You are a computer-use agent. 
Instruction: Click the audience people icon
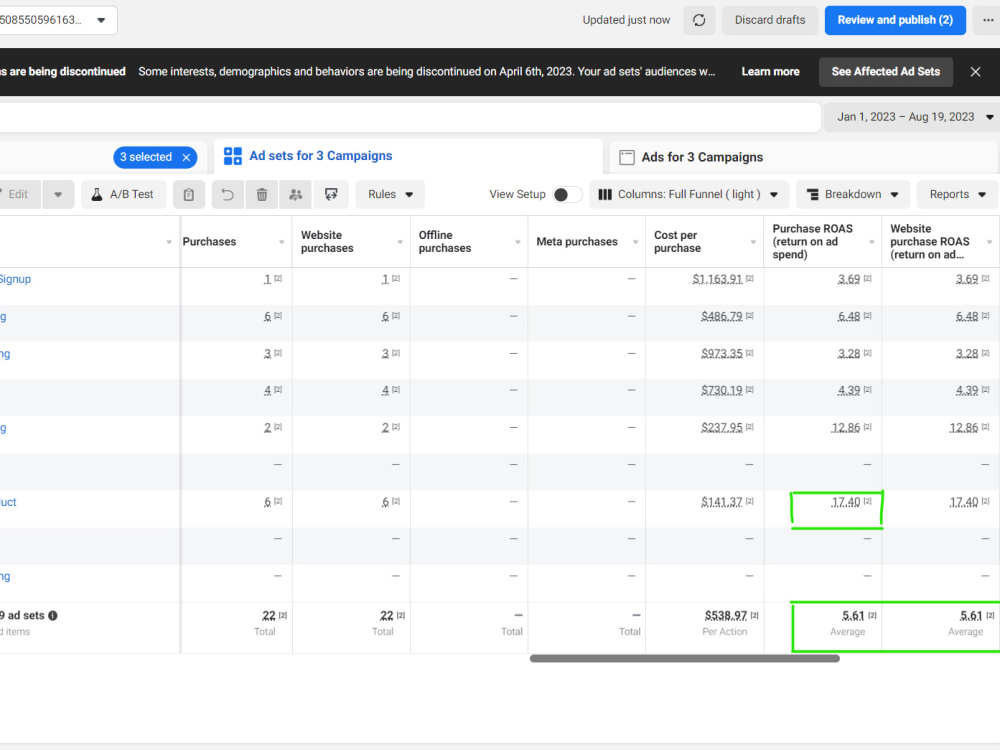pyautogui.click(x=295, y=195)
